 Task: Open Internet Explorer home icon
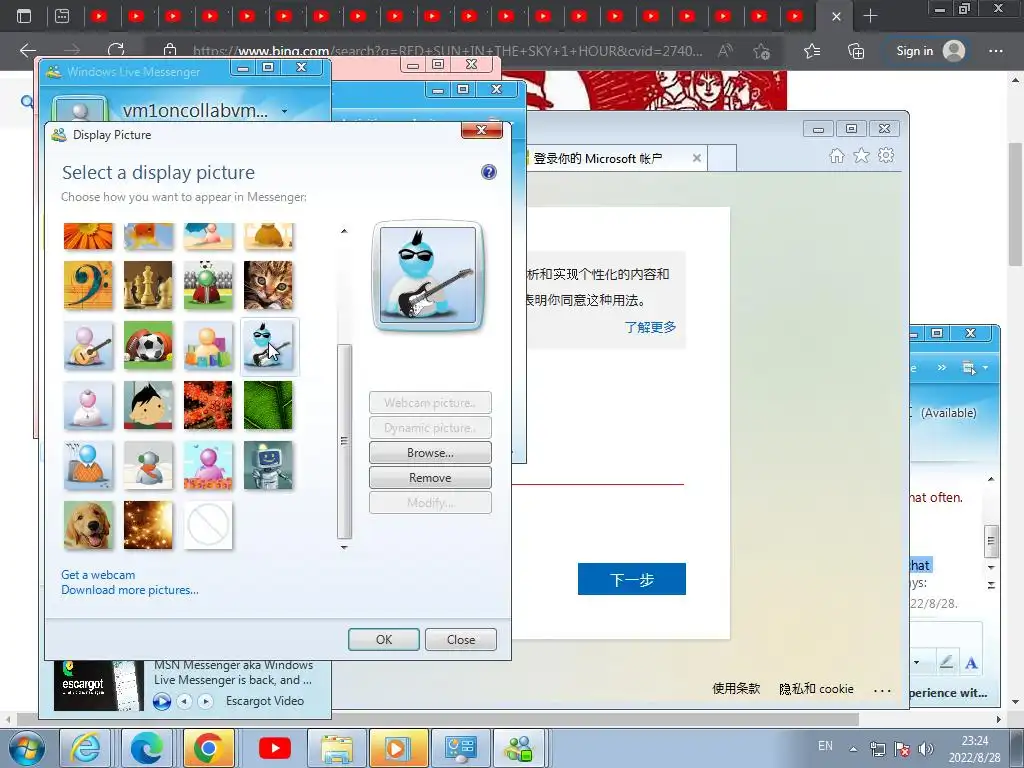coord(837,155)
